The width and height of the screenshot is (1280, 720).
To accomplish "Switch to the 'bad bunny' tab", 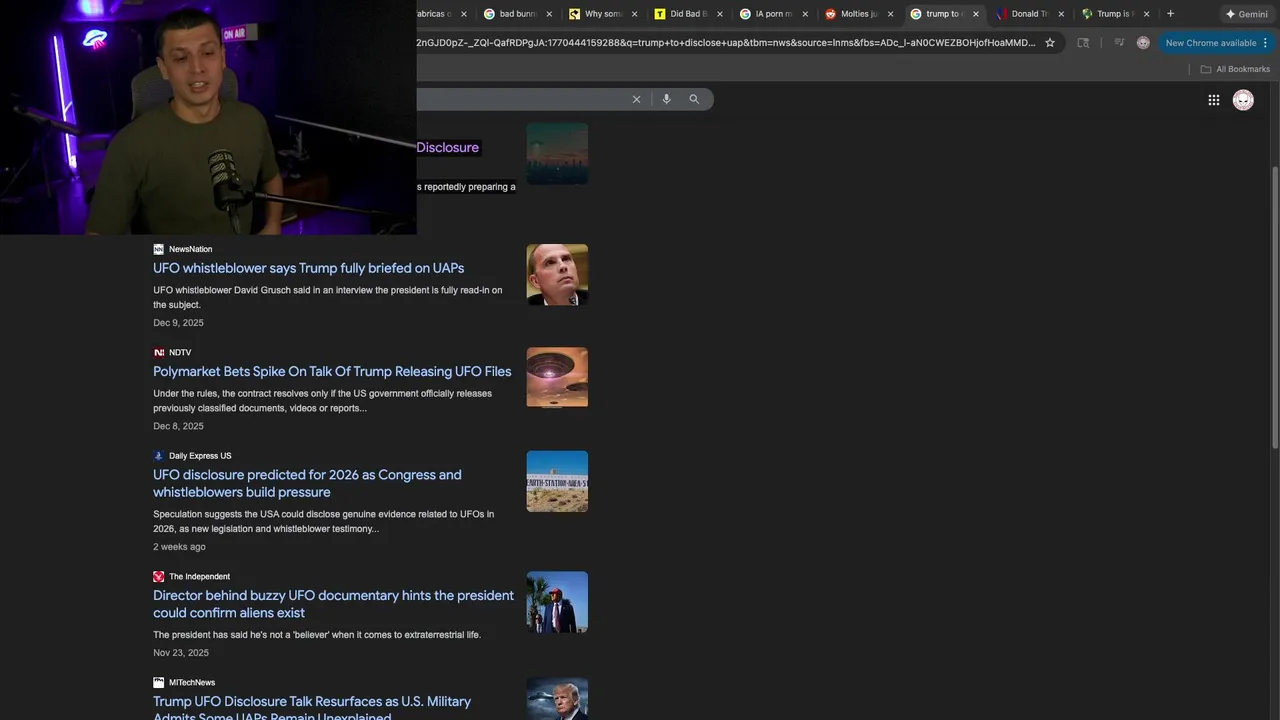I will pyautogui.click(x=518, y=14).
